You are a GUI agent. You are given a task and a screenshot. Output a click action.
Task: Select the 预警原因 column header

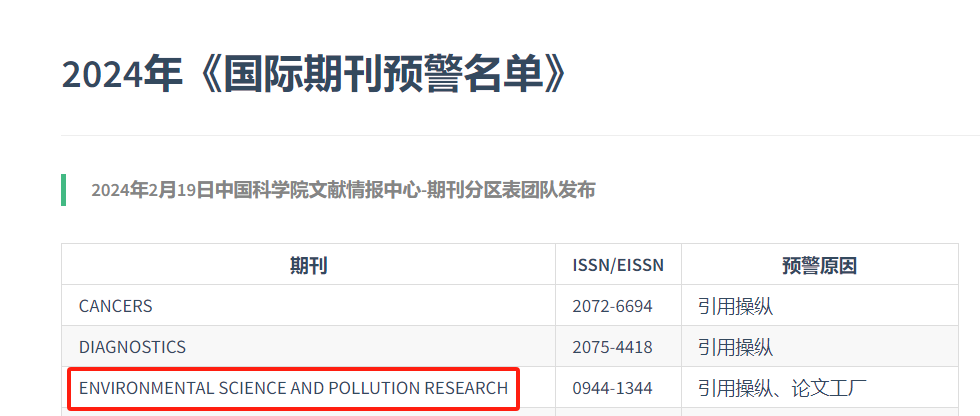coord(819,265)
